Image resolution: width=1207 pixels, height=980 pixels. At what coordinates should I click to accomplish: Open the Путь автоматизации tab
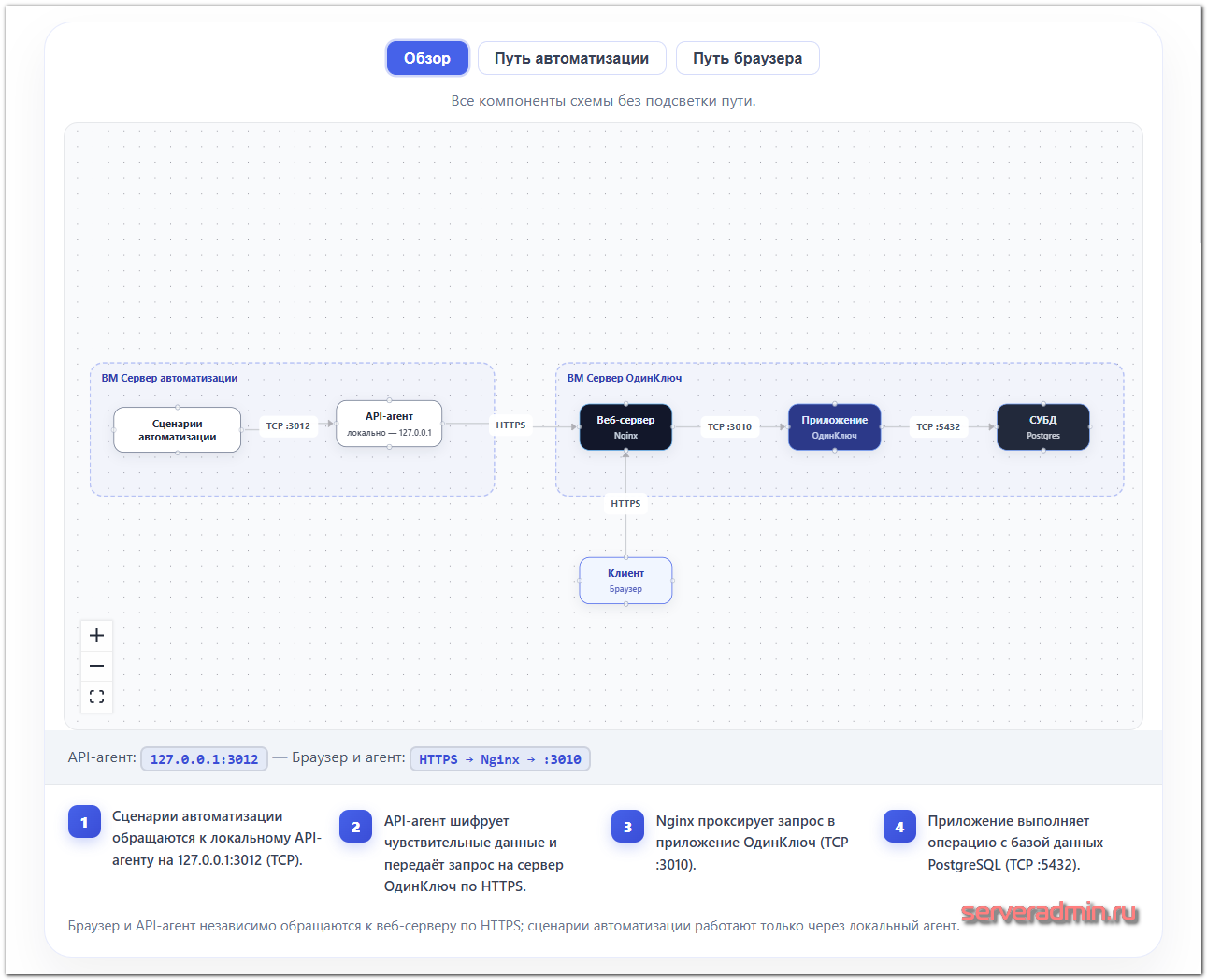[571, 58]
